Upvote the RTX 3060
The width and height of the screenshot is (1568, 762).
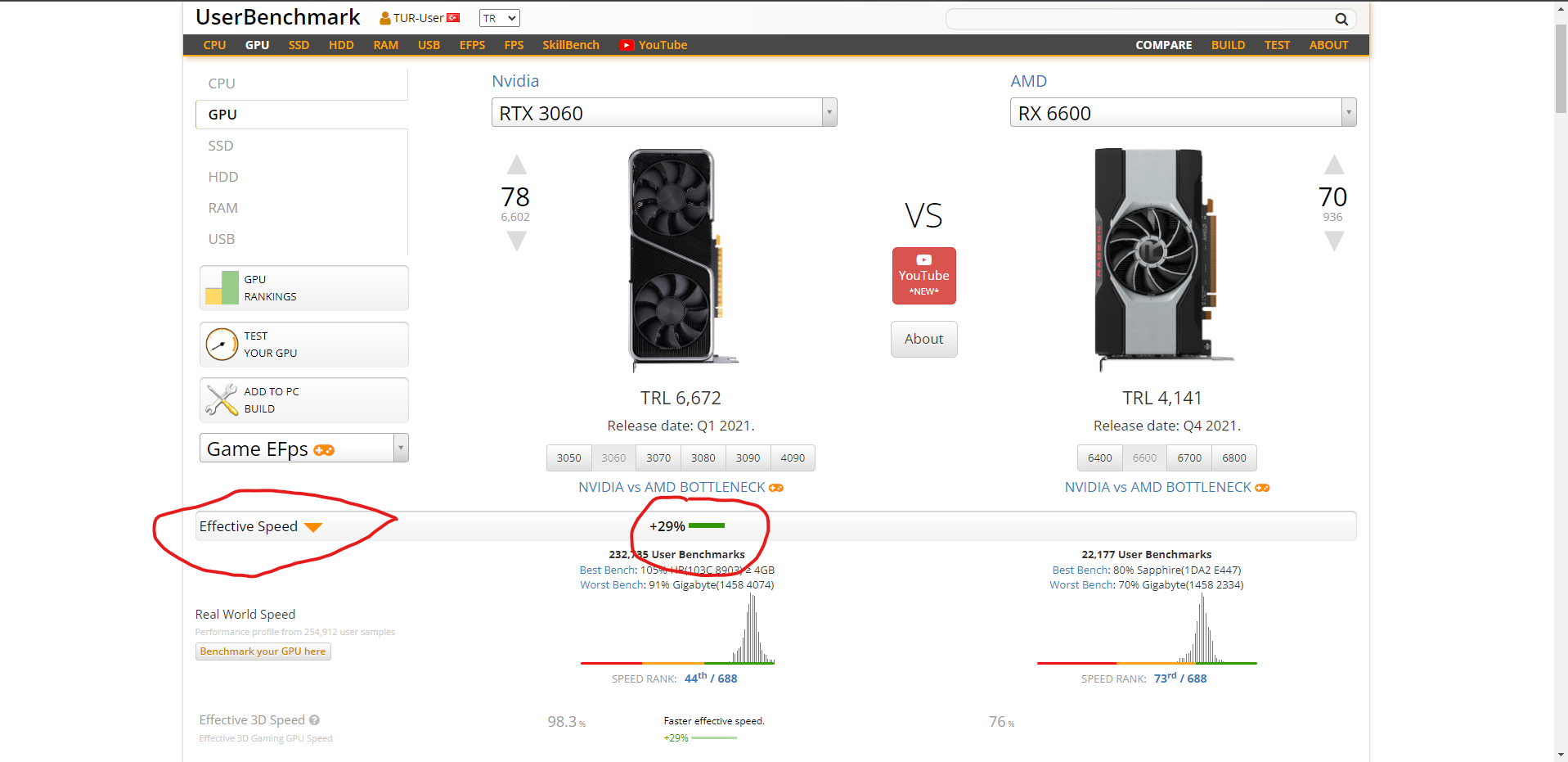516,165
